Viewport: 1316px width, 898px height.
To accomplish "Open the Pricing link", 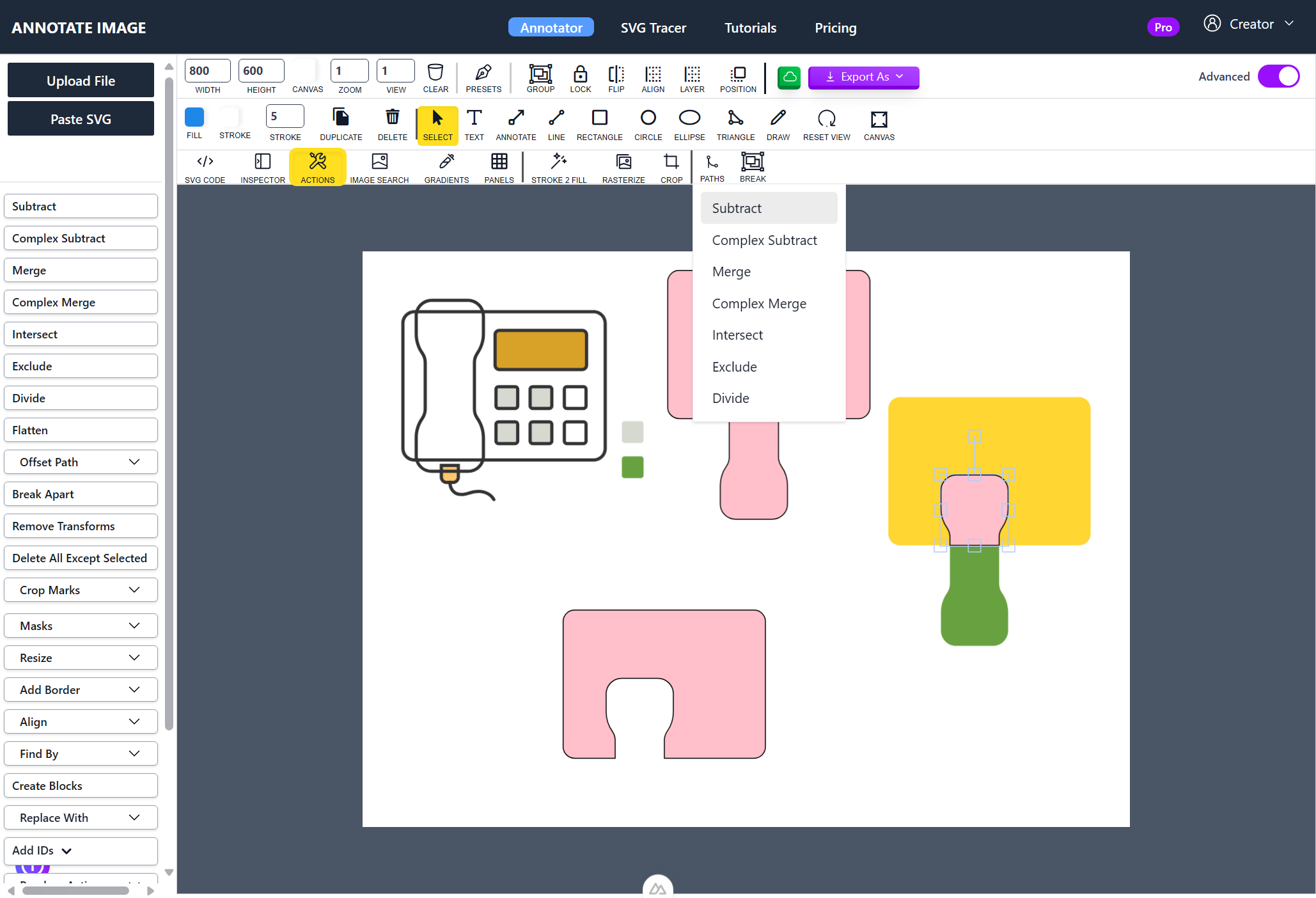I will [x=835, y=28].
